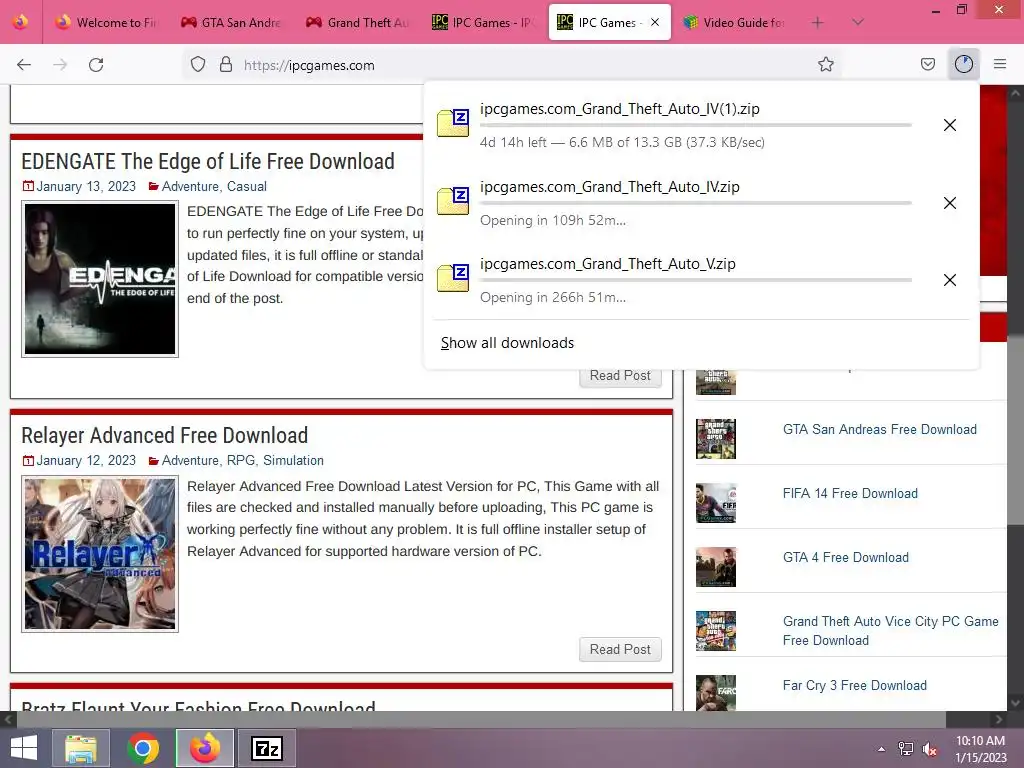Screen dimensions: 1024x768
Task: Cancel the Grand_Theft_Auto_IV.zip download
Action: point(950,203)
